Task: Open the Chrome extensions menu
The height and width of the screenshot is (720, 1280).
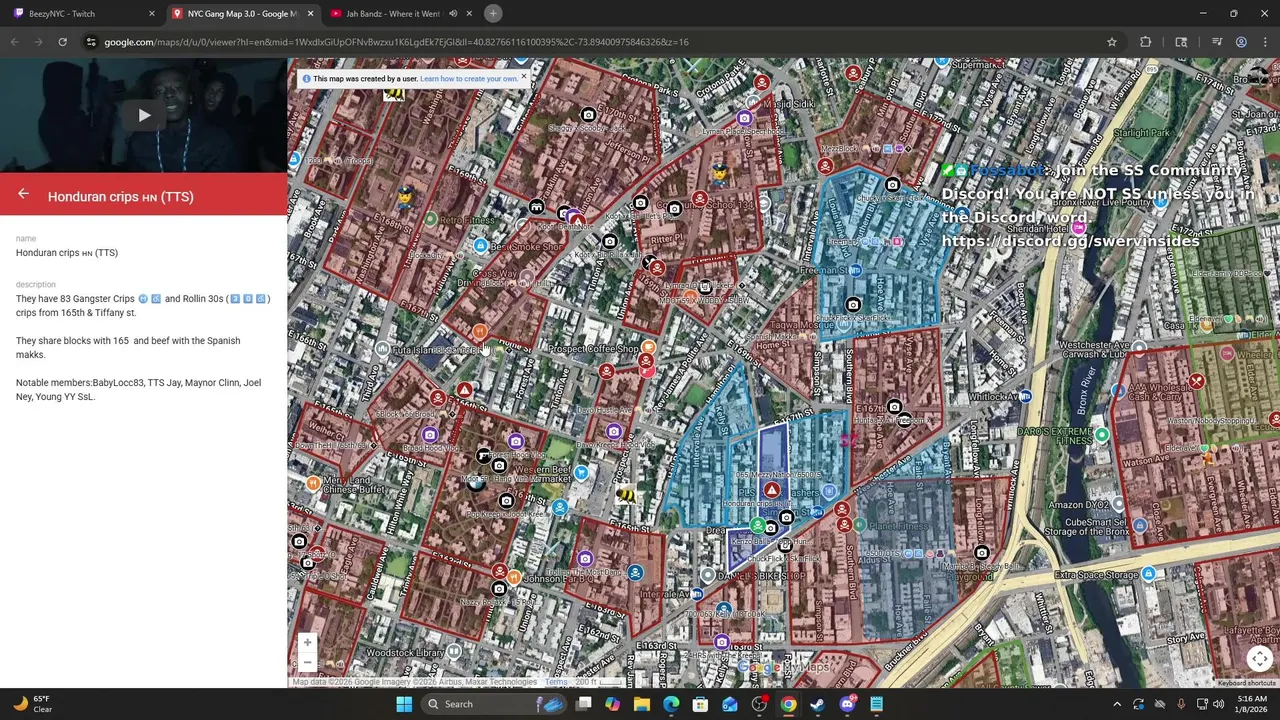Action: tap(1146, 42)
